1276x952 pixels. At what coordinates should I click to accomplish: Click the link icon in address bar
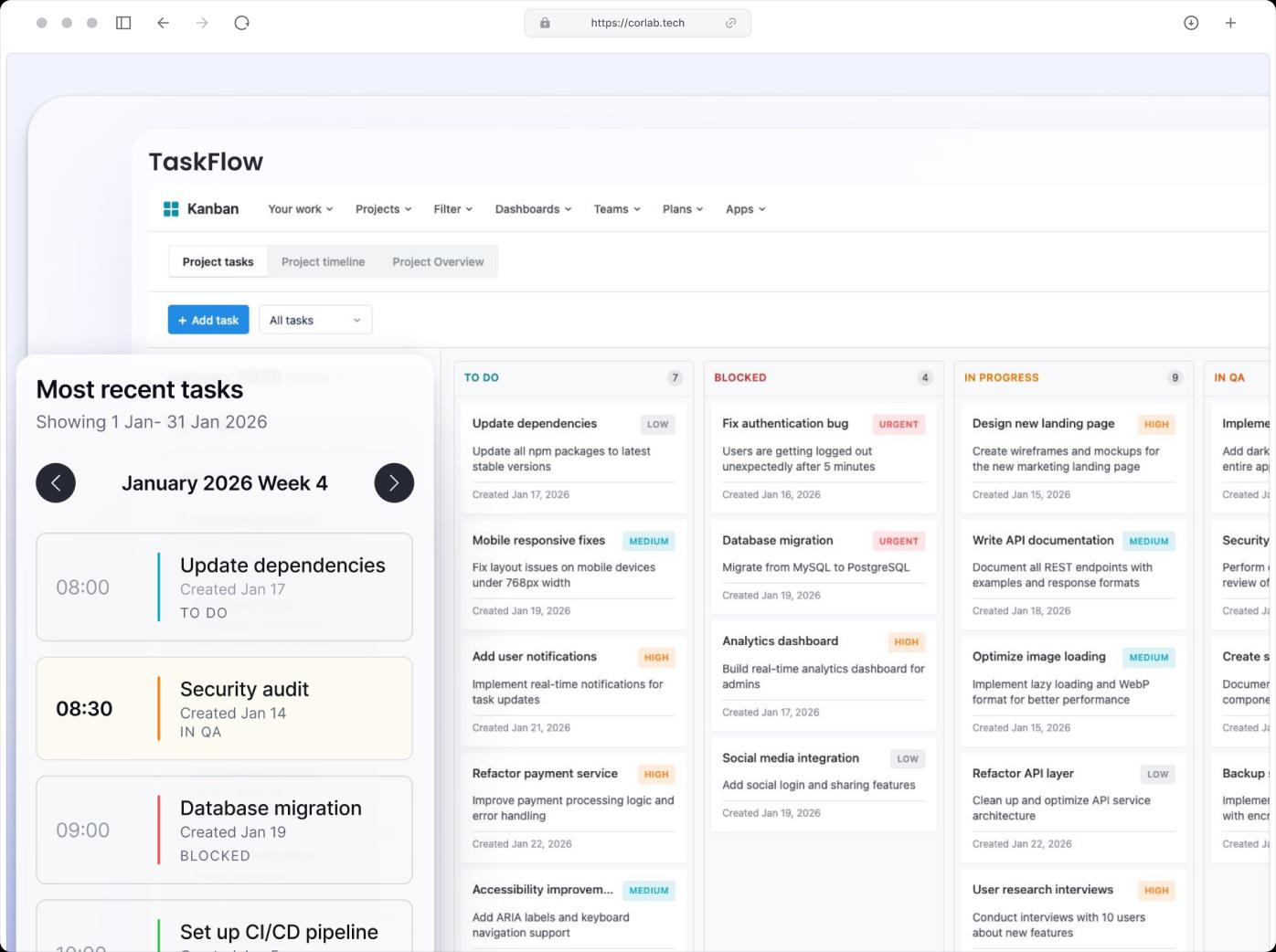730,23
